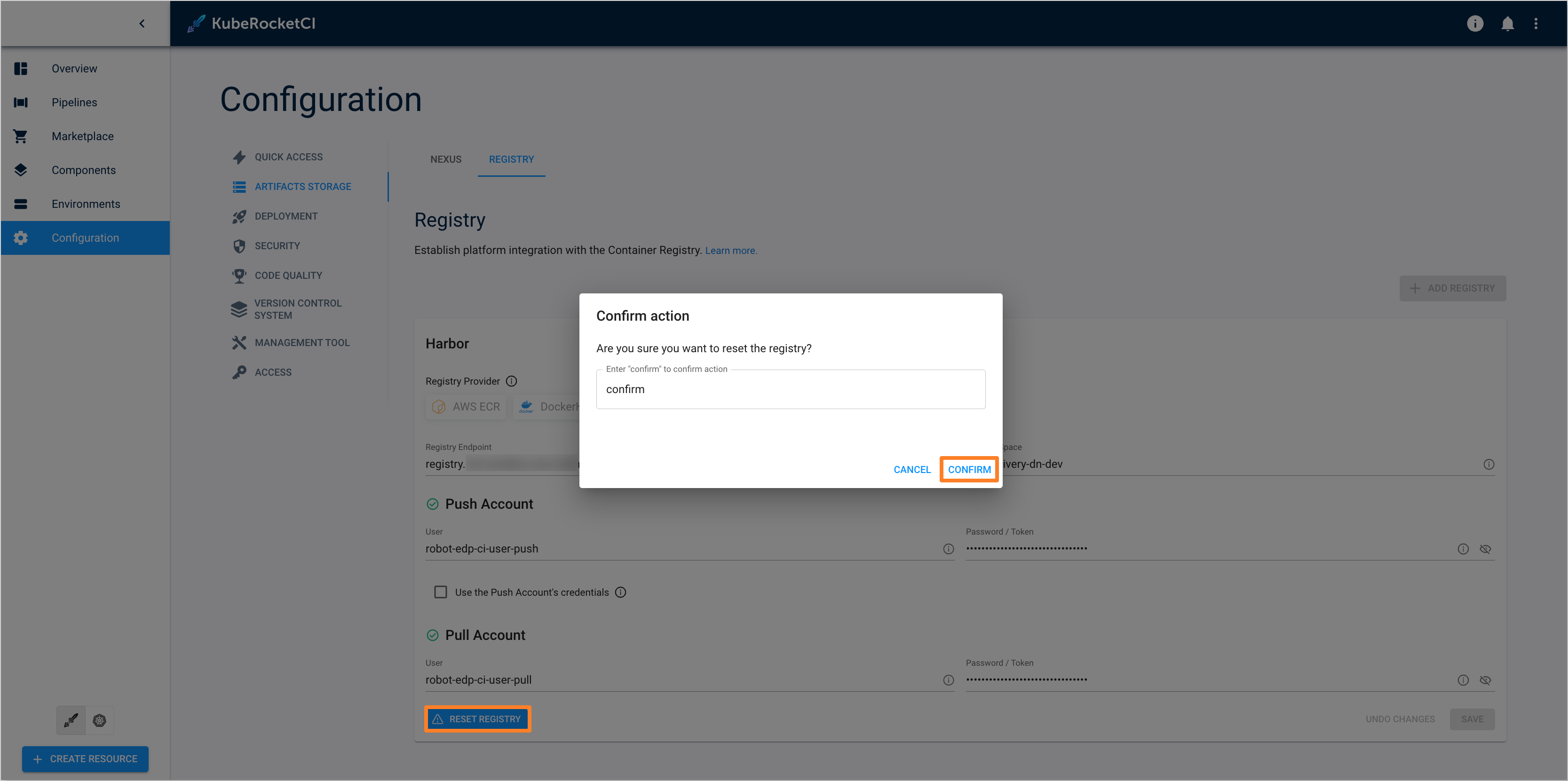Click the Reset Registry button
Screen dimensions: 1568x781
[477, 719]
